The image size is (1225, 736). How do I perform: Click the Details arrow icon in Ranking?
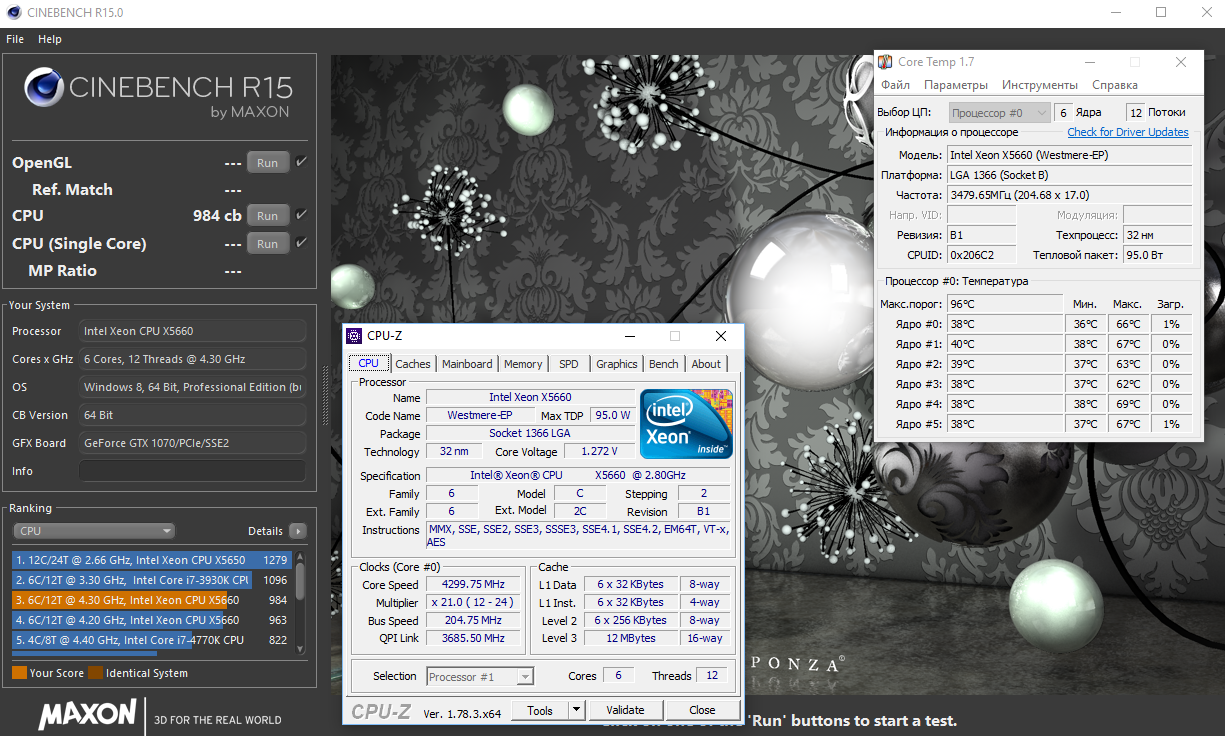click(297, 531)
